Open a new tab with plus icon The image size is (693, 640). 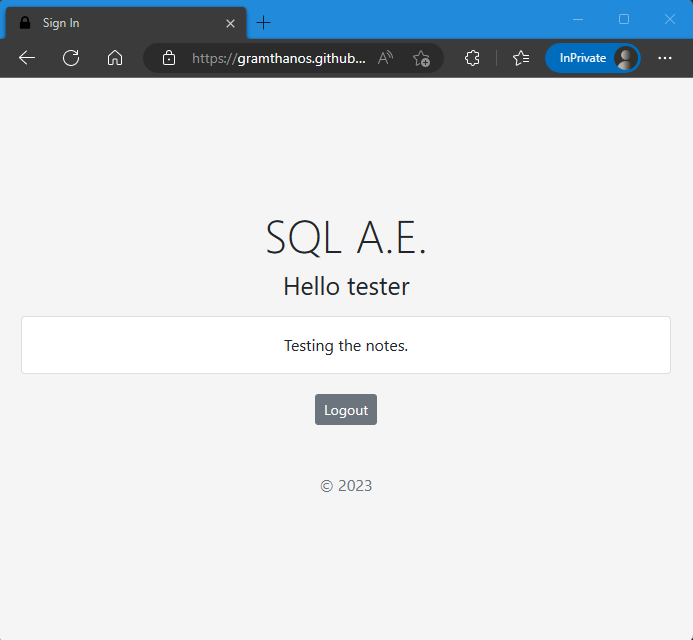click(264, 23)
